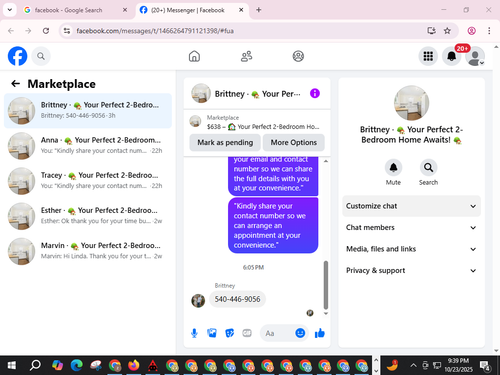Open Marvin's conversation in the list
The image size is (500, 375).
tap(88, 251)
